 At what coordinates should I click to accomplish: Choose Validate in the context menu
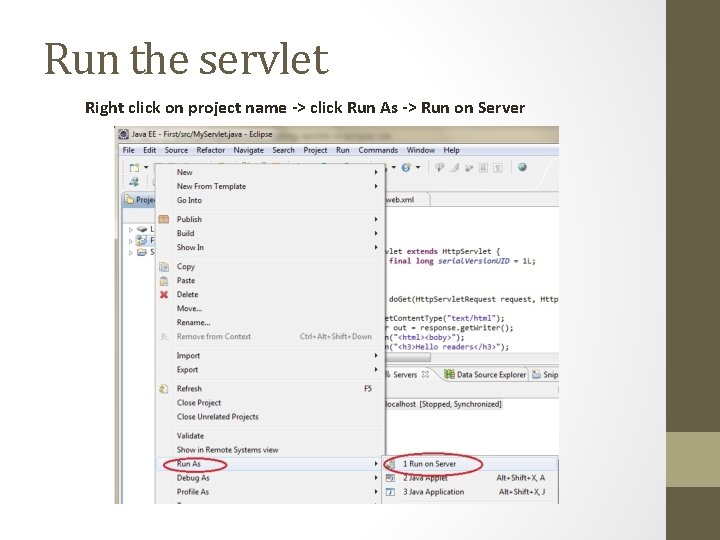[270, 436]
